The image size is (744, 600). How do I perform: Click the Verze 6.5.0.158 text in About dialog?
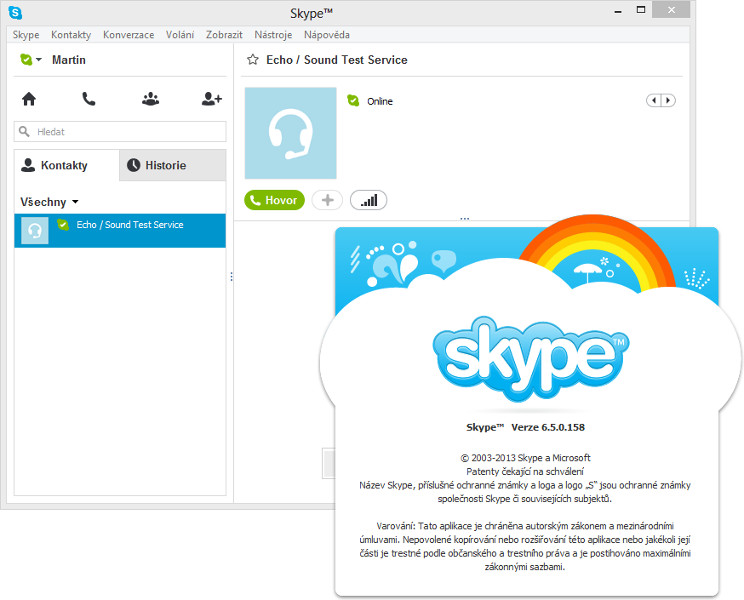548,427
